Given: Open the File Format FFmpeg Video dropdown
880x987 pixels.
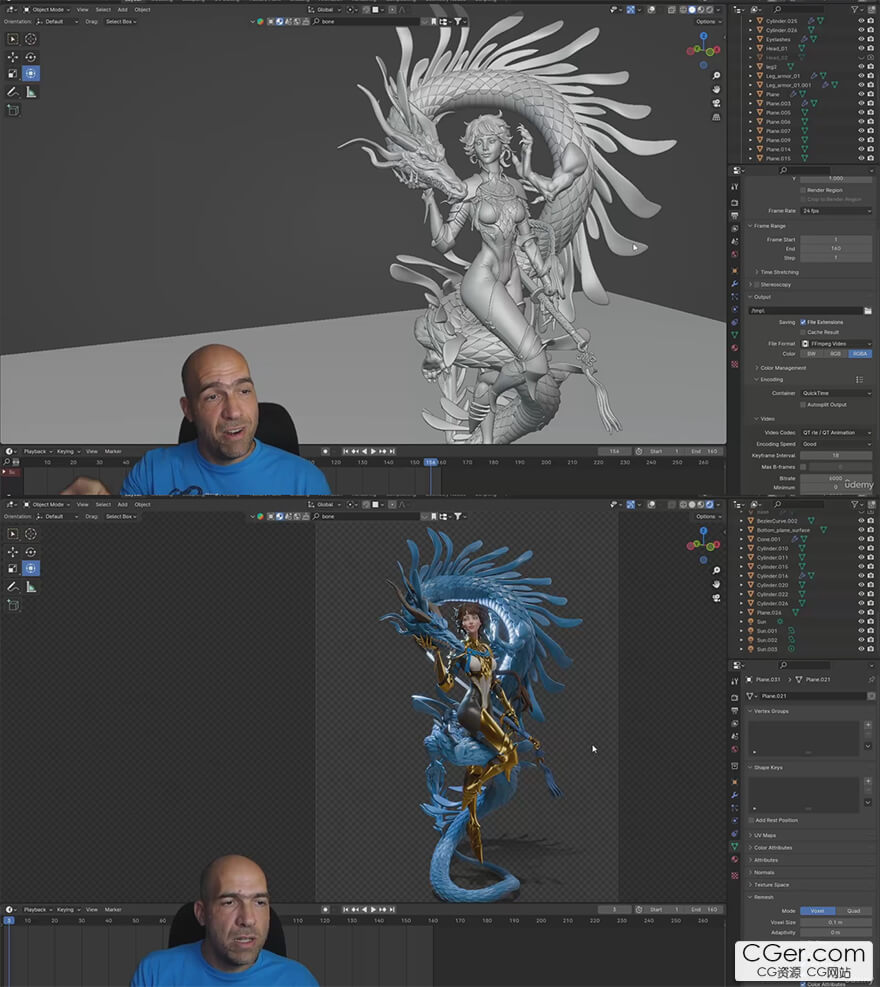Looking at the screenshot, I should coord(835,344).
